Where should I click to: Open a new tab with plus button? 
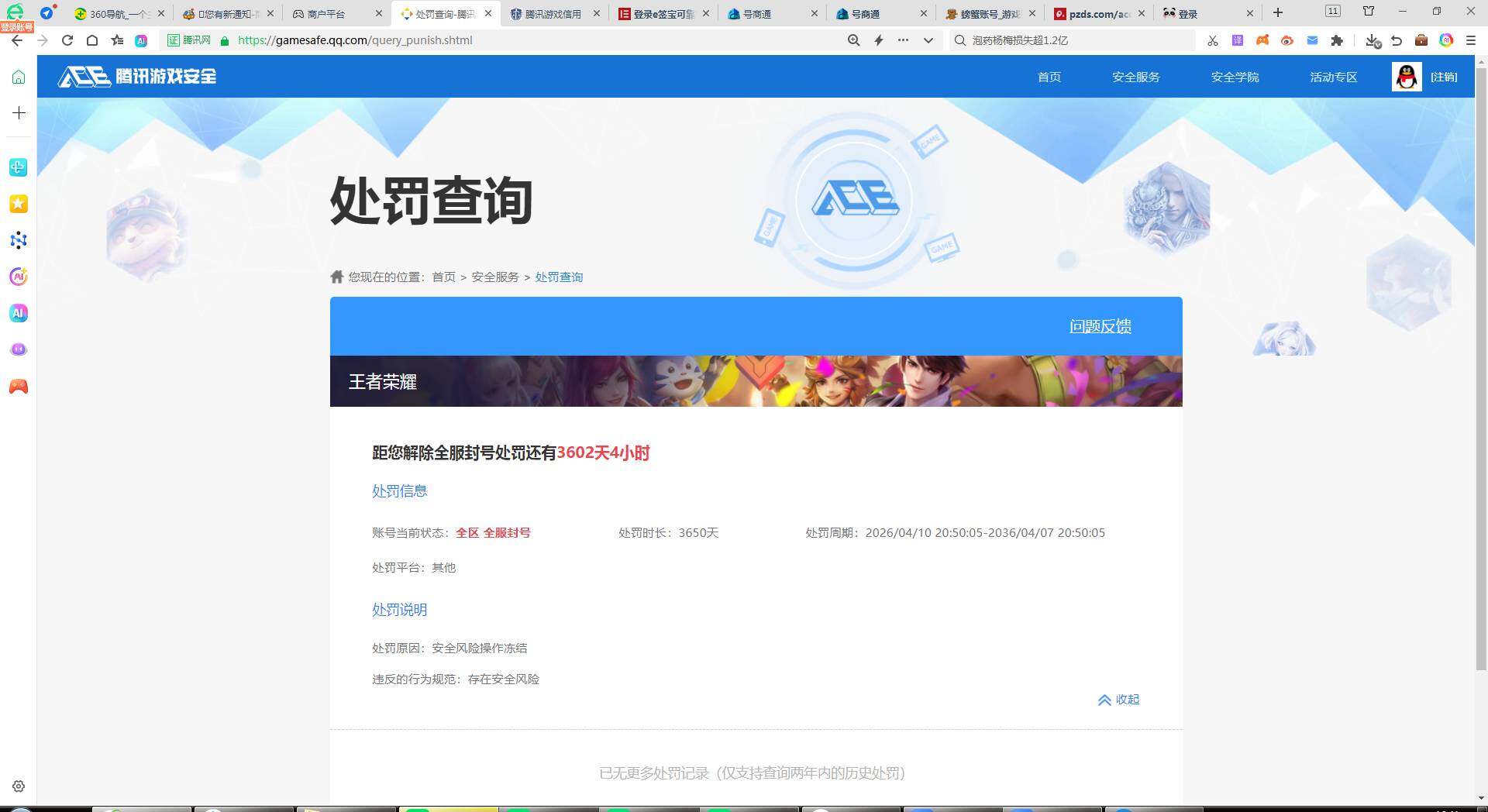tap(1278, 12)
